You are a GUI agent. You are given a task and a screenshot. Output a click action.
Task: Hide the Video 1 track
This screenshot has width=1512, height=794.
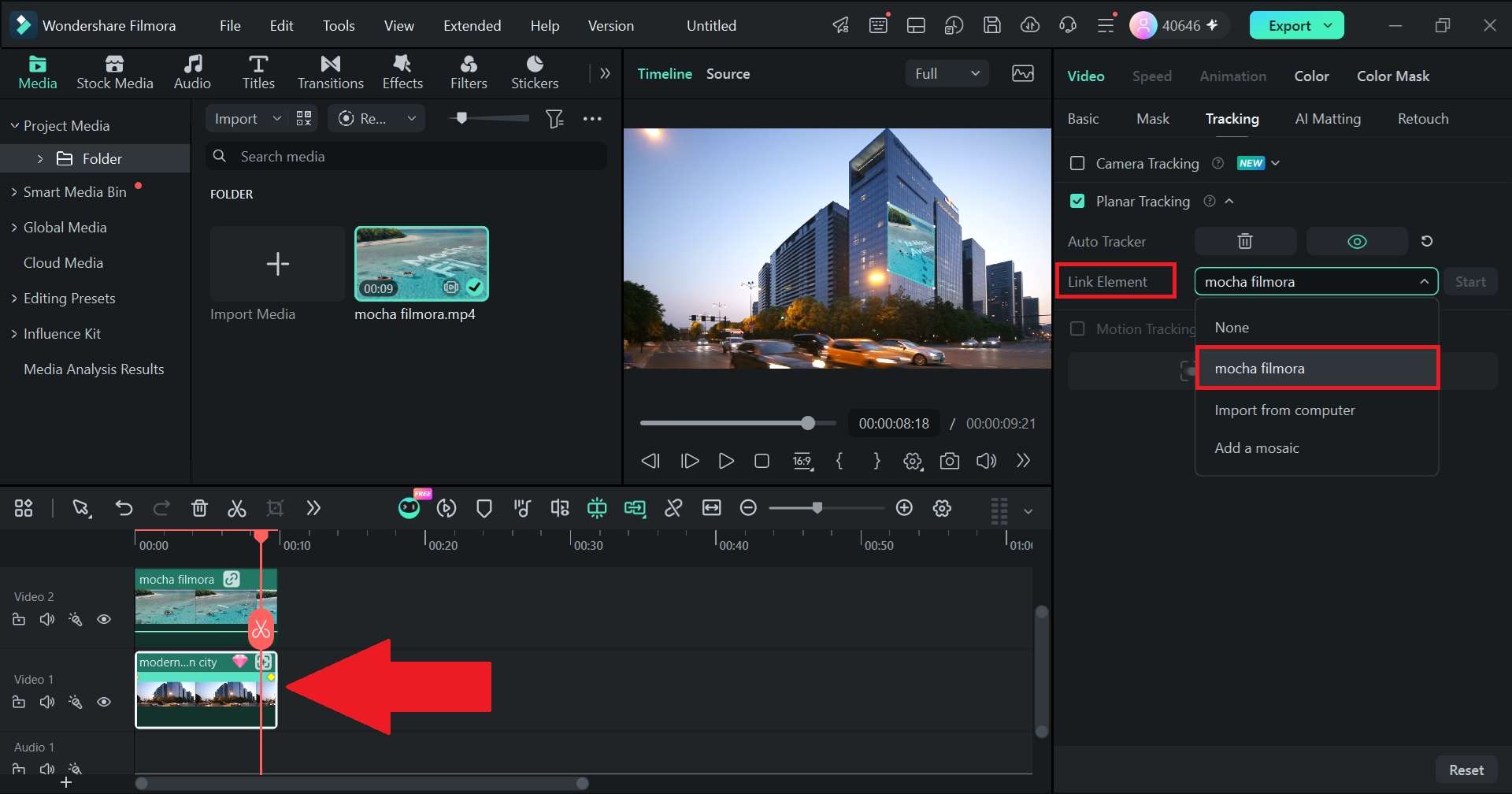click(104, 702)
